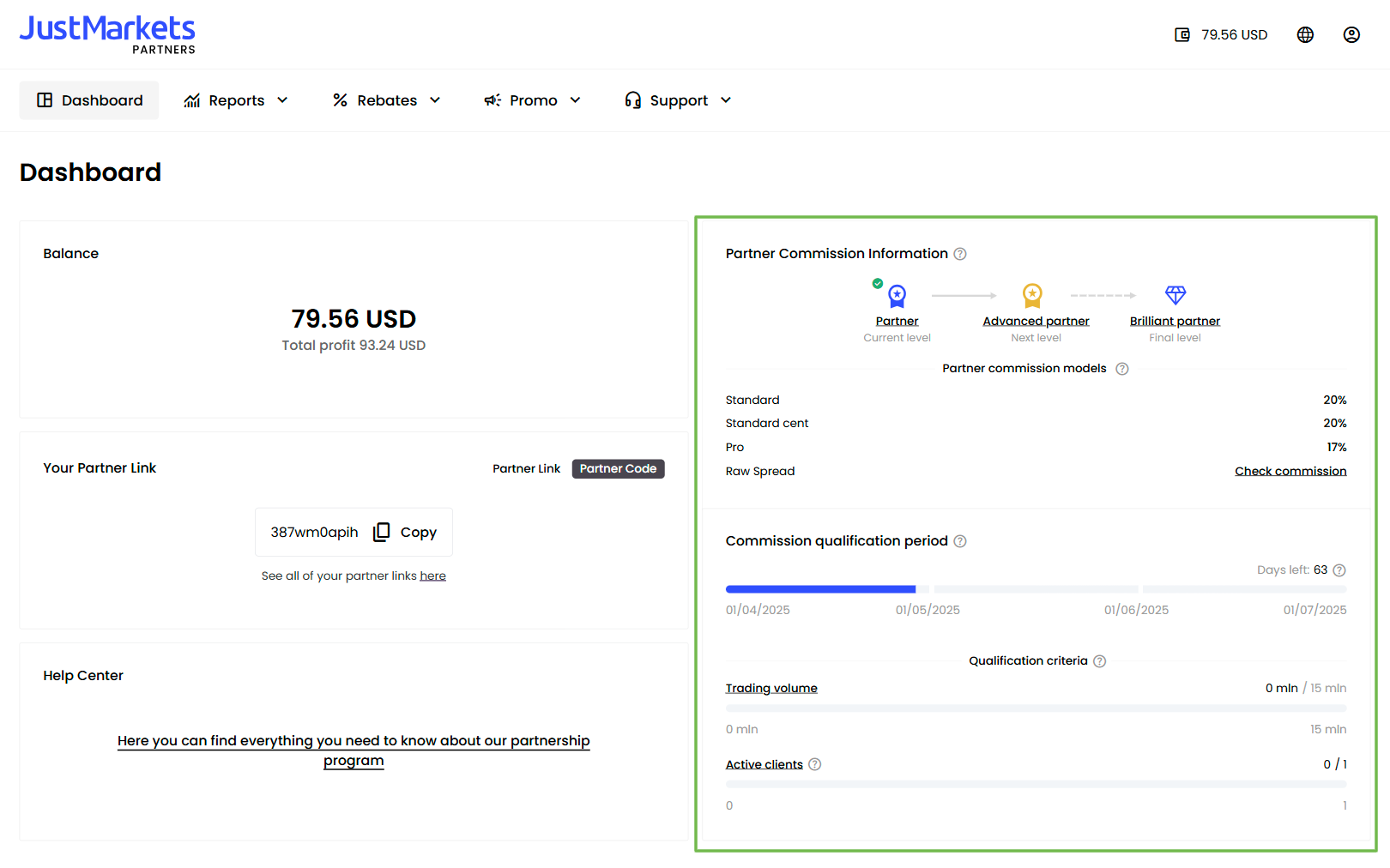
Task: Open the Promo menu
Action: (533, 100)
